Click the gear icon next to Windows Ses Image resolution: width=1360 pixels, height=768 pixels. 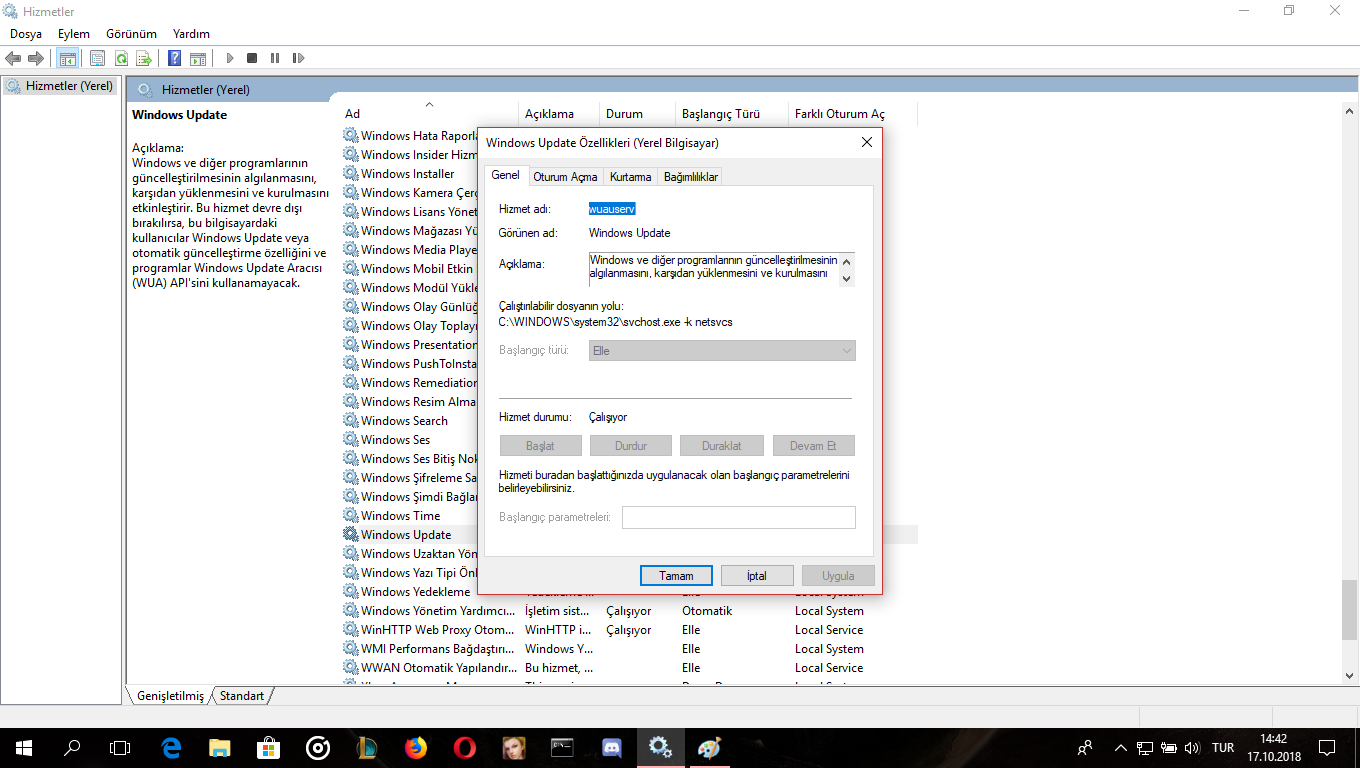[x=351, y=439]
